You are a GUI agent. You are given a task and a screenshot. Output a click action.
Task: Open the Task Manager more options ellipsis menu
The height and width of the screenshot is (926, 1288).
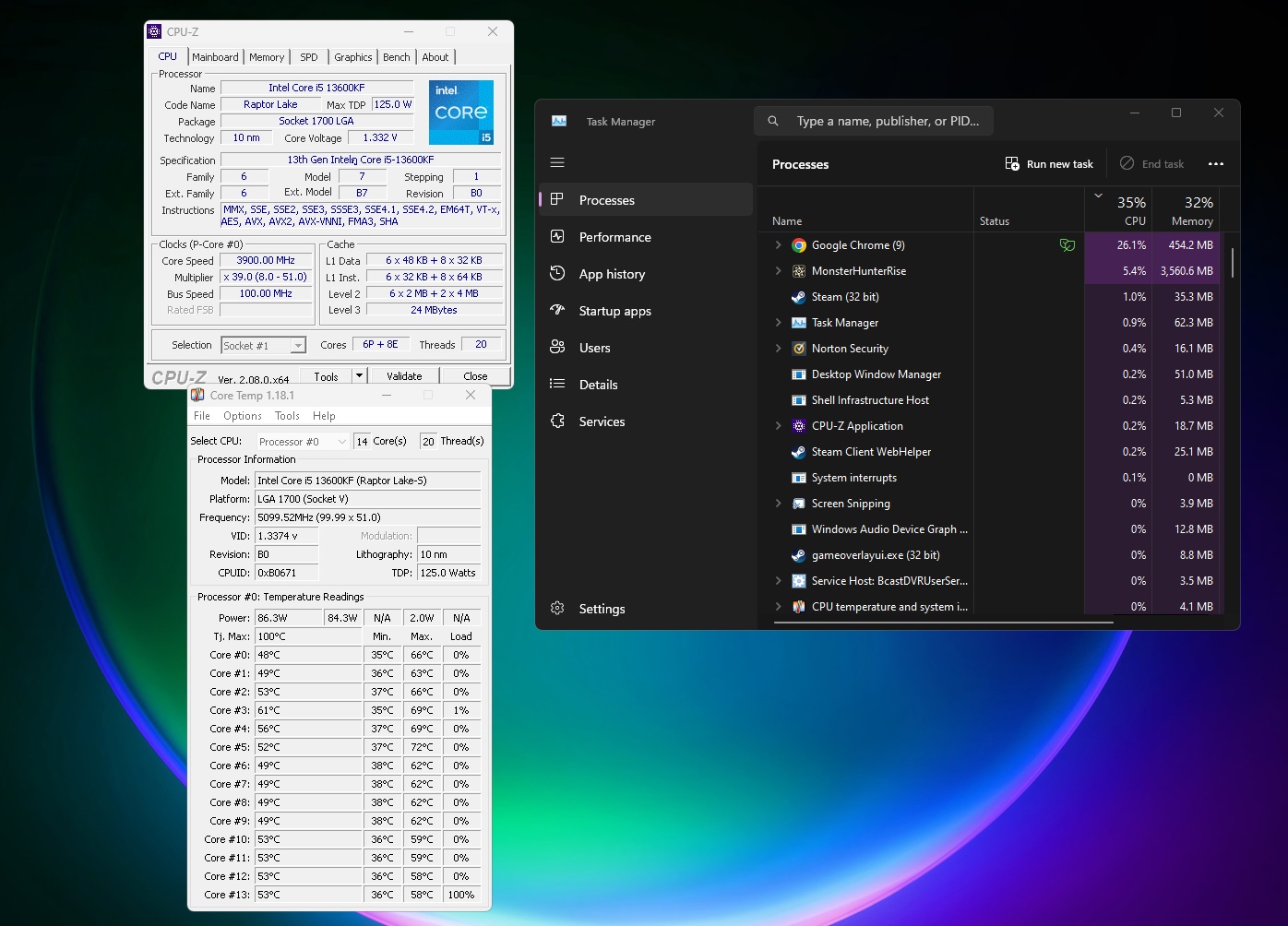(1216, 164)
